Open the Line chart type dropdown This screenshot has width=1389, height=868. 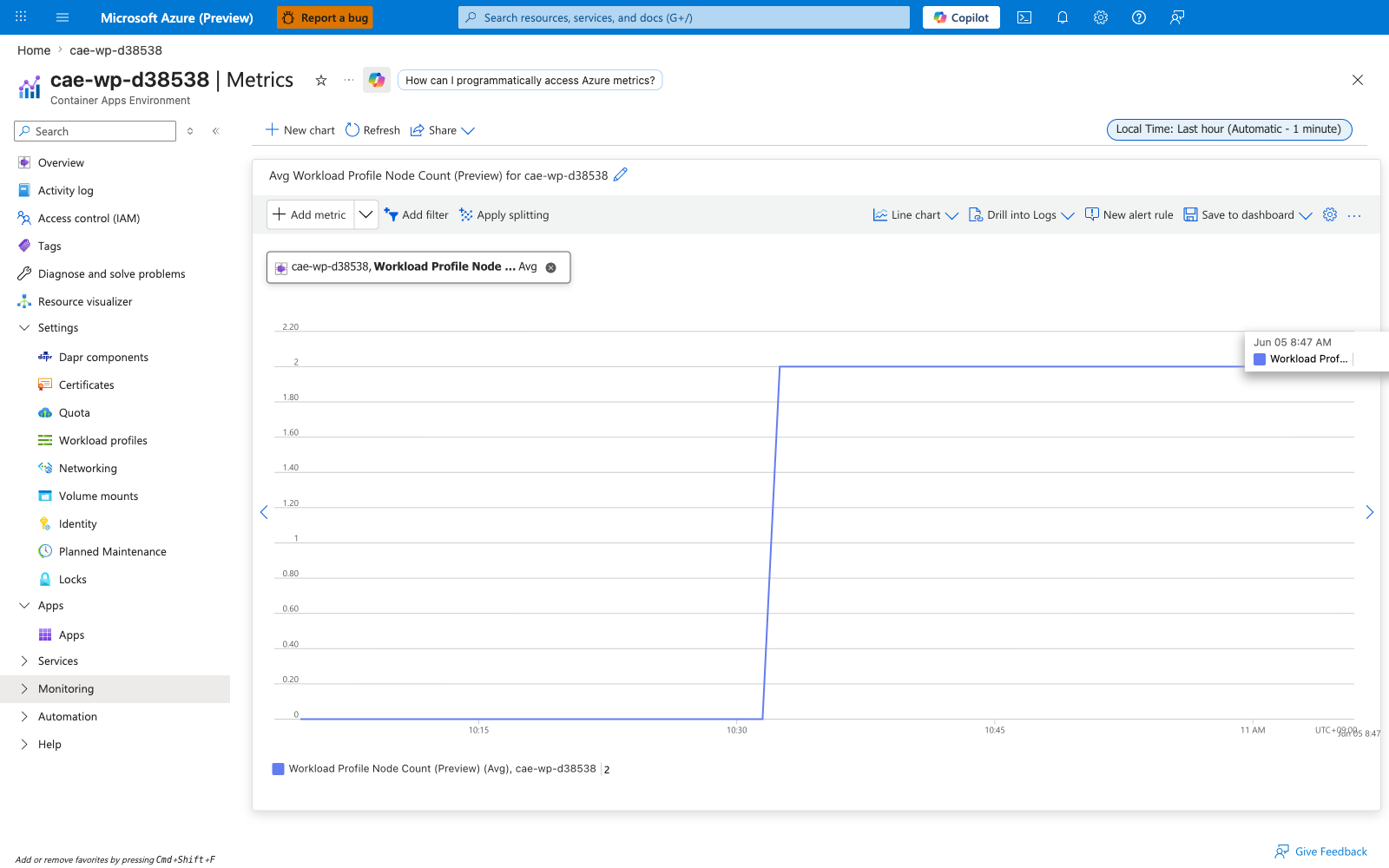tap(916, 215)
